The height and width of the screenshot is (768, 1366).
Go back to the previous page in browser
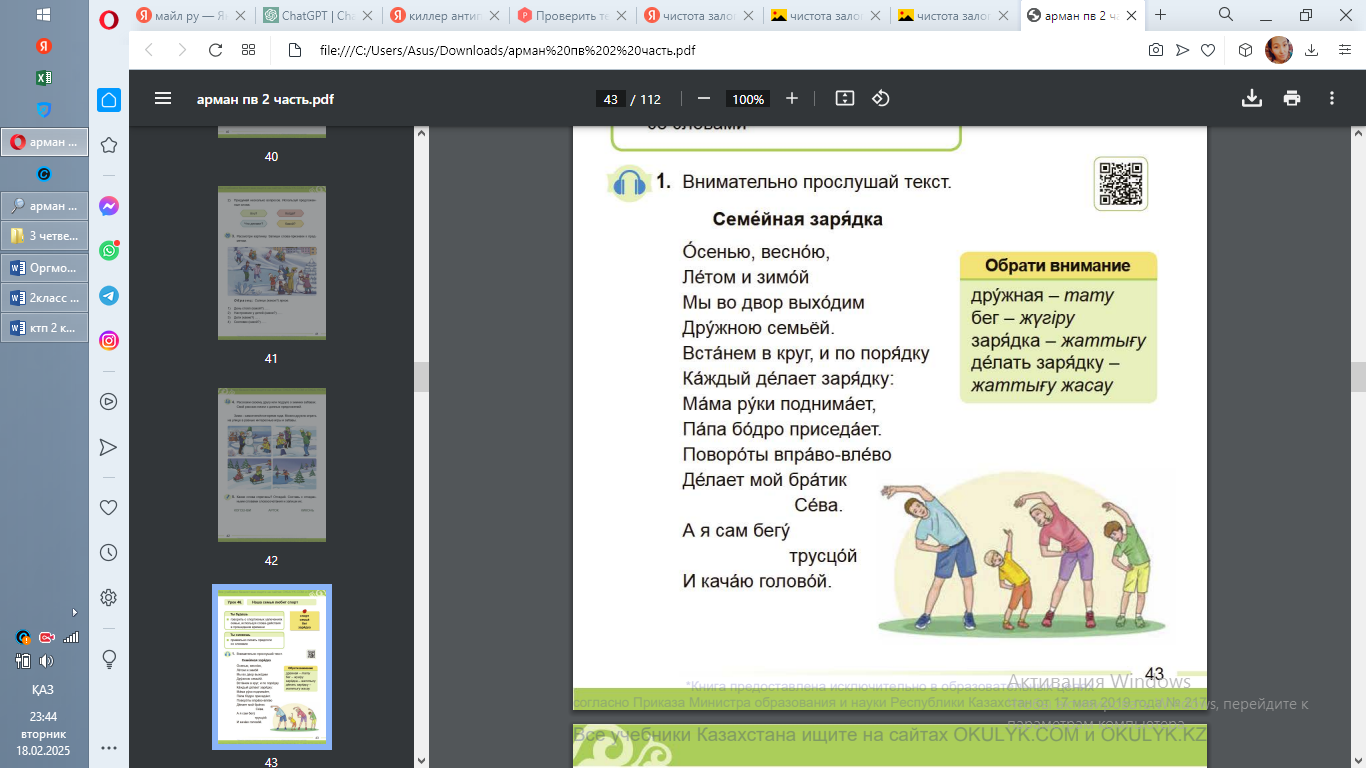149,50
